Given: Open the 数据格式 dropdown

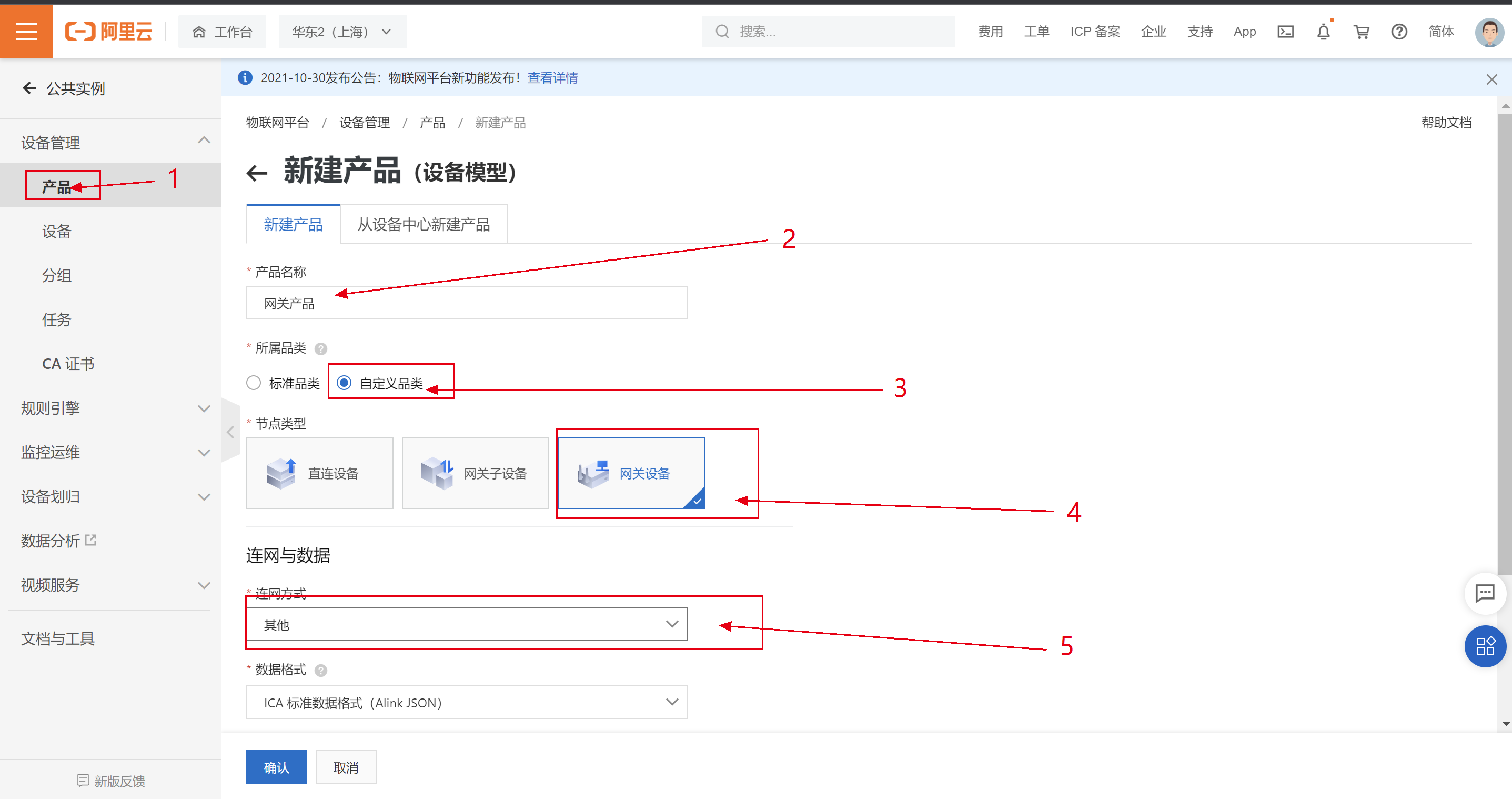Looking at the screenshot, I should click(467, 702).
